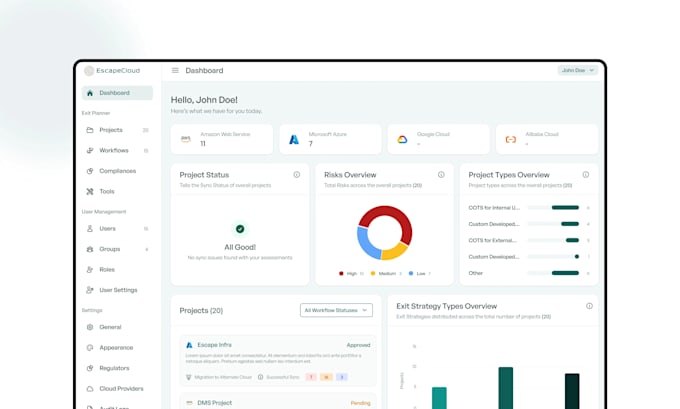The image size is (680, 409).
Task: Click the Compliances sidebar icon
Action: tap(90, 171)
